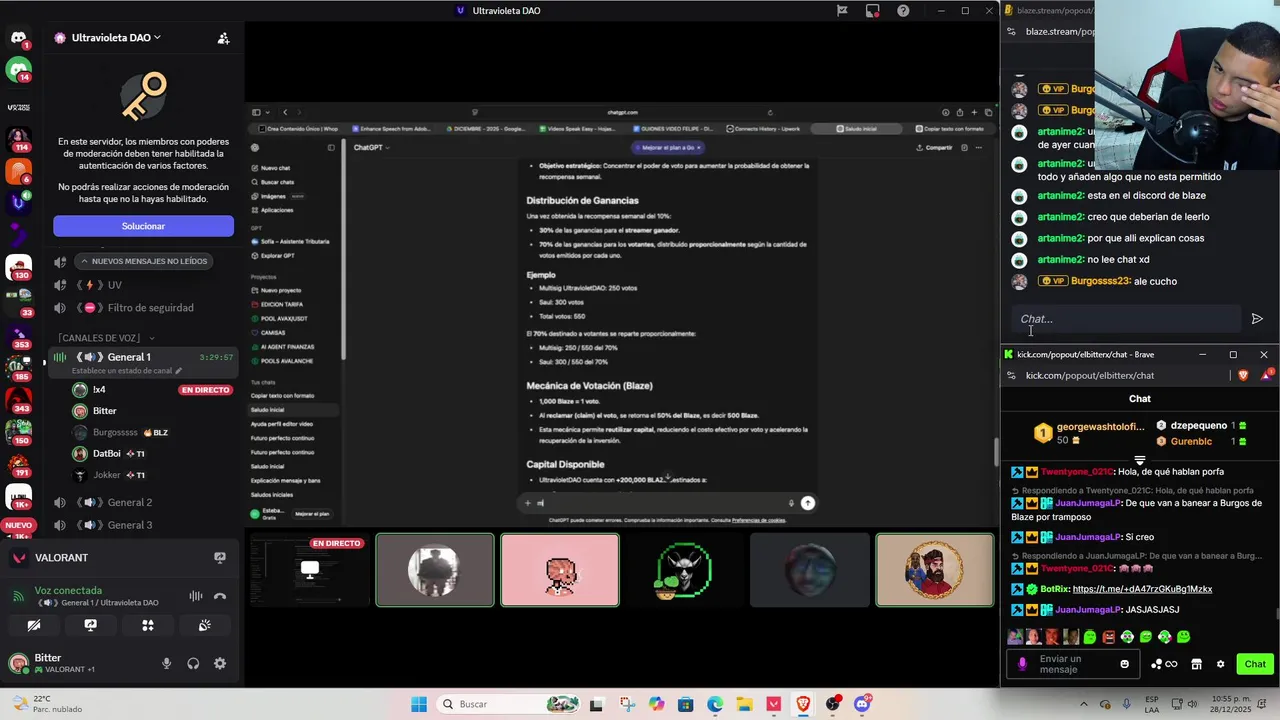Share your screen in Discord

tap(91, 625)
